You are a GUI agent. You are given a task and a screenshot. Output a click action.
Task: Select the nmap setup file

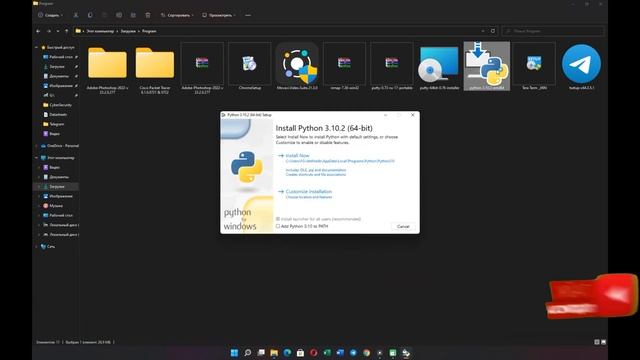[x=344, y=66]
